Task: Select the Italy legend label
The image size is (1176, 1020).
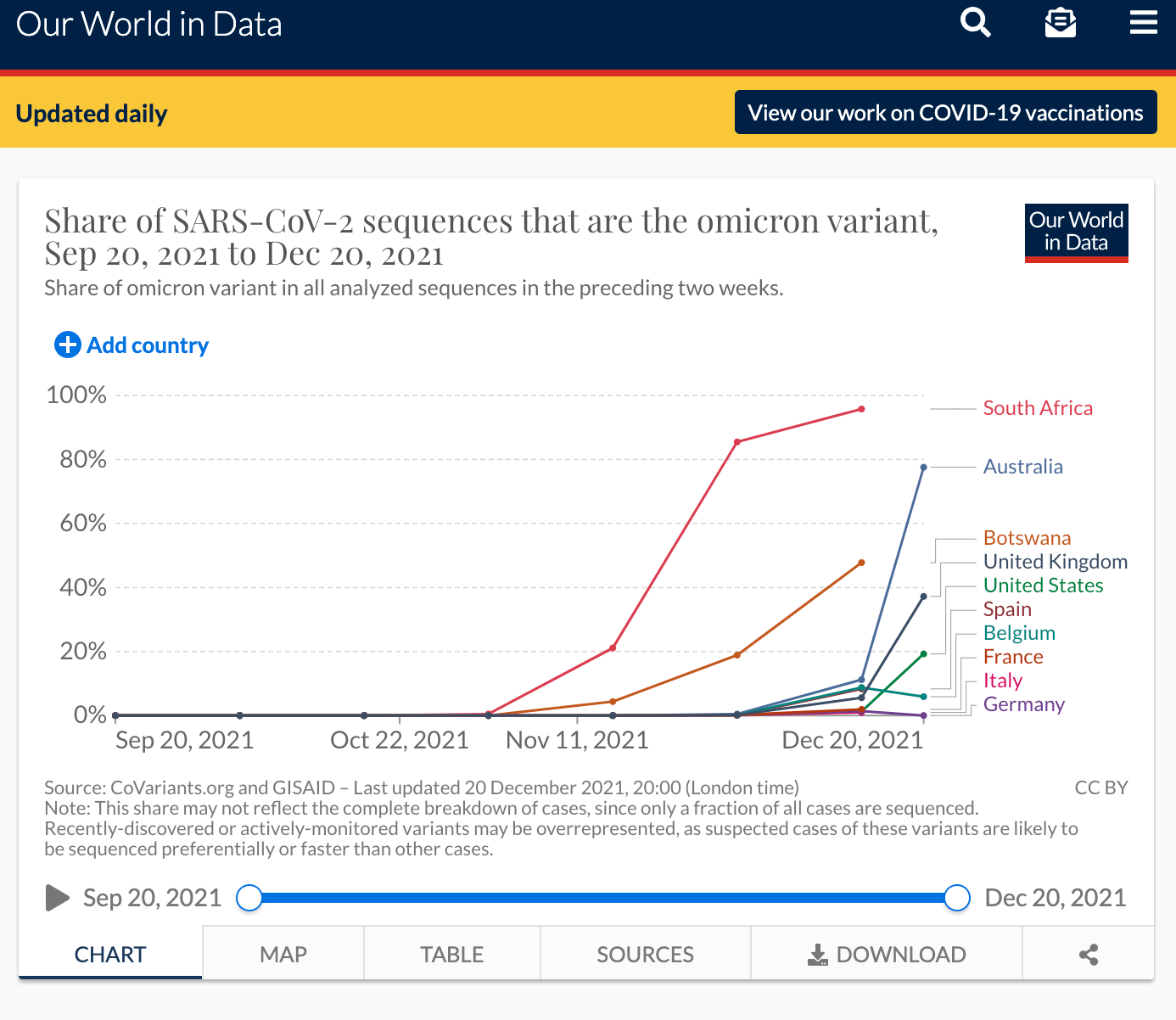Action: [x=1003, y=681]
